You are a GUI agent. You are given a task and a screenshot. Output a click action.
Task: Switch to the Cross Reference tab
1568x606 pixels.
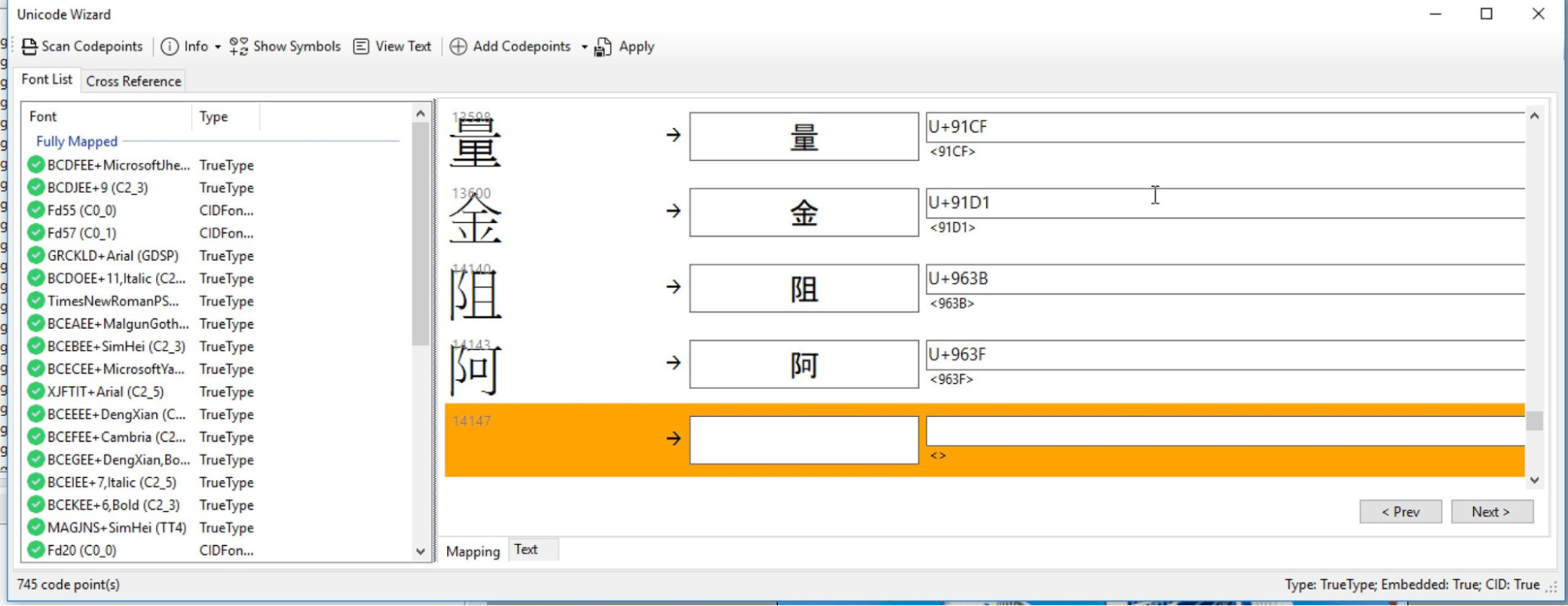click(133, 81)
